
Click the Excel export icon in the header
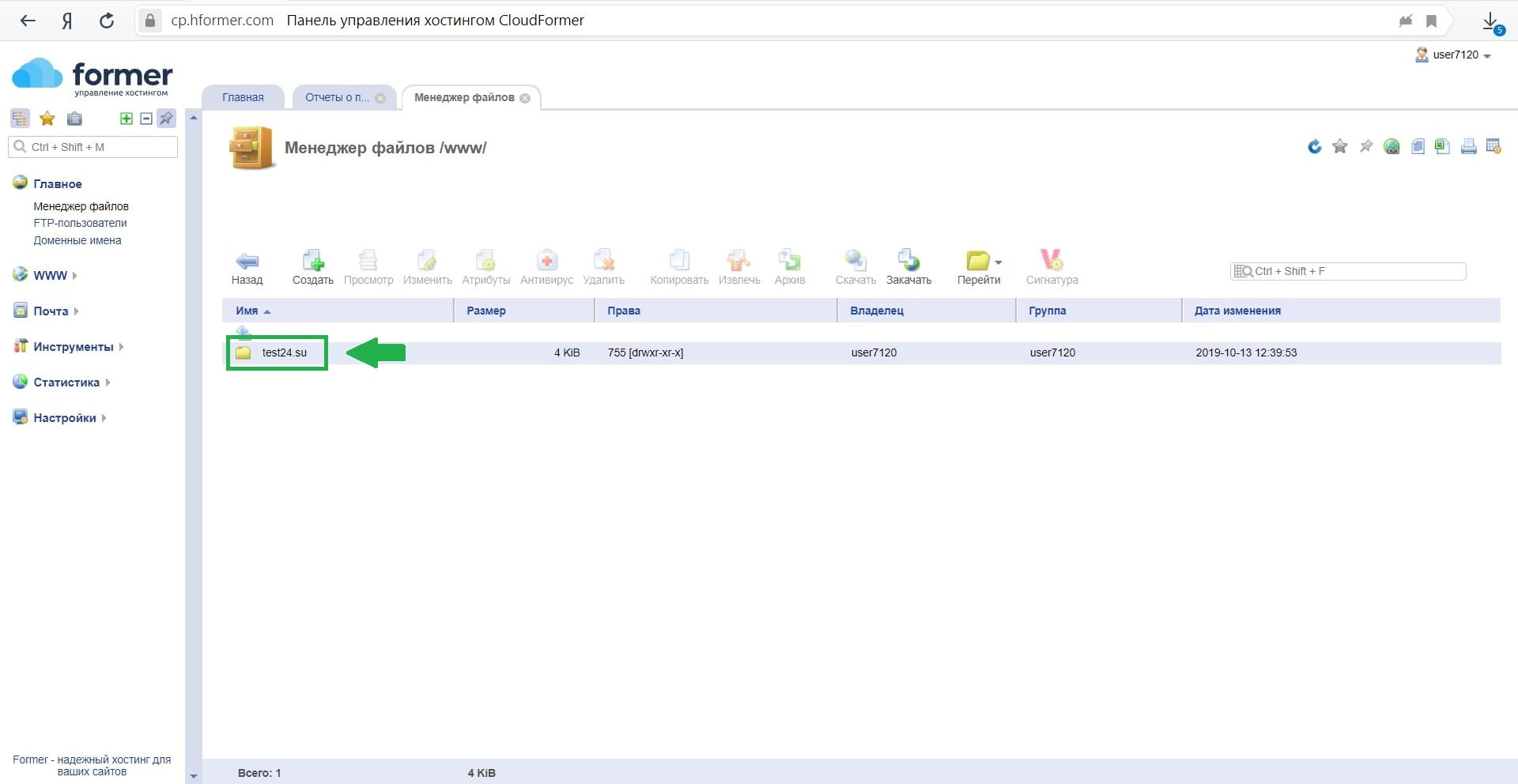point(1442,147)
